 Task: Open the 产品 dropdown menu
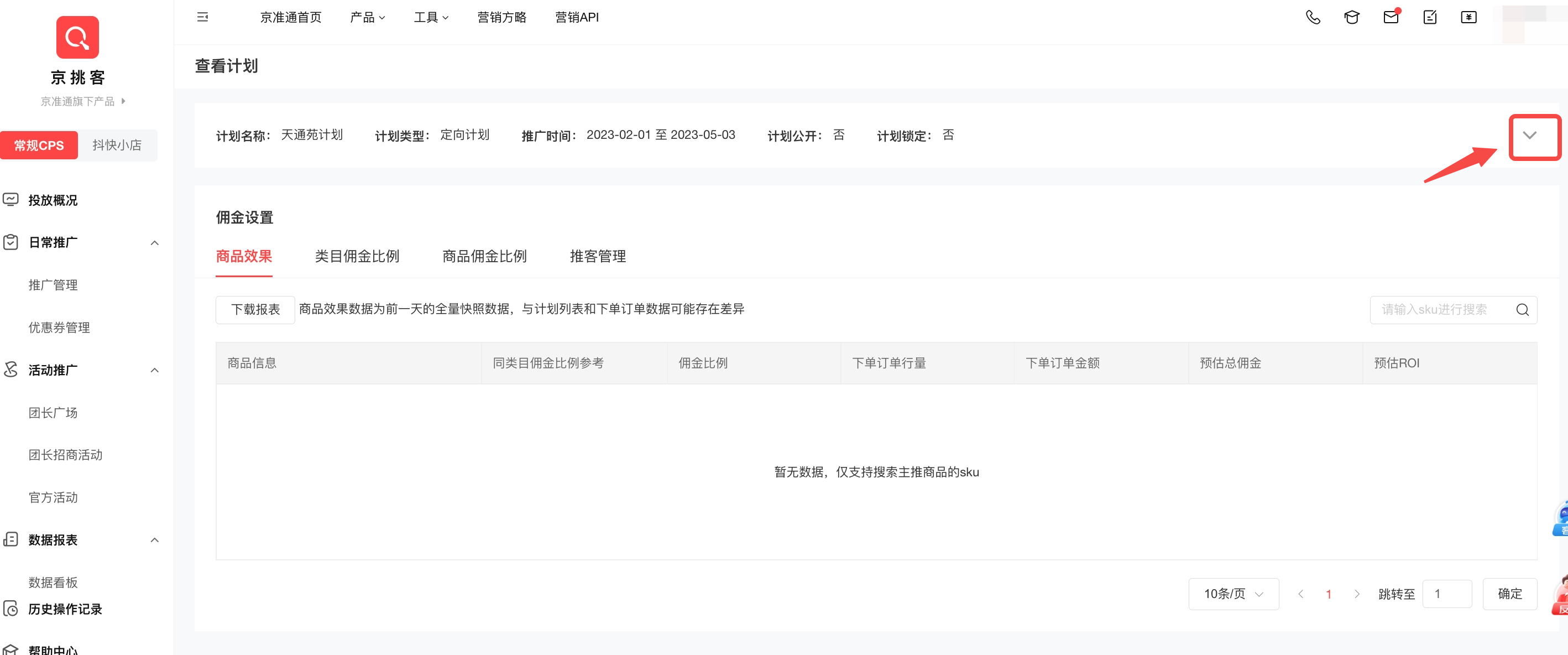pyautogui.click(x=367, y=18)
